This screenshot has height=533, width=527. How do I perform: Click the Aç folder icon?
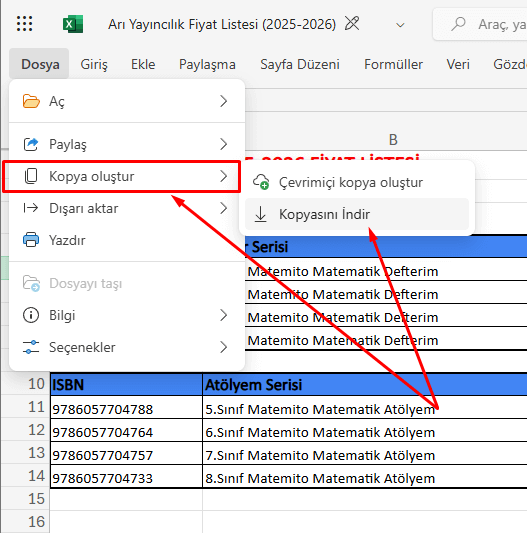click(x=31, y=101)
